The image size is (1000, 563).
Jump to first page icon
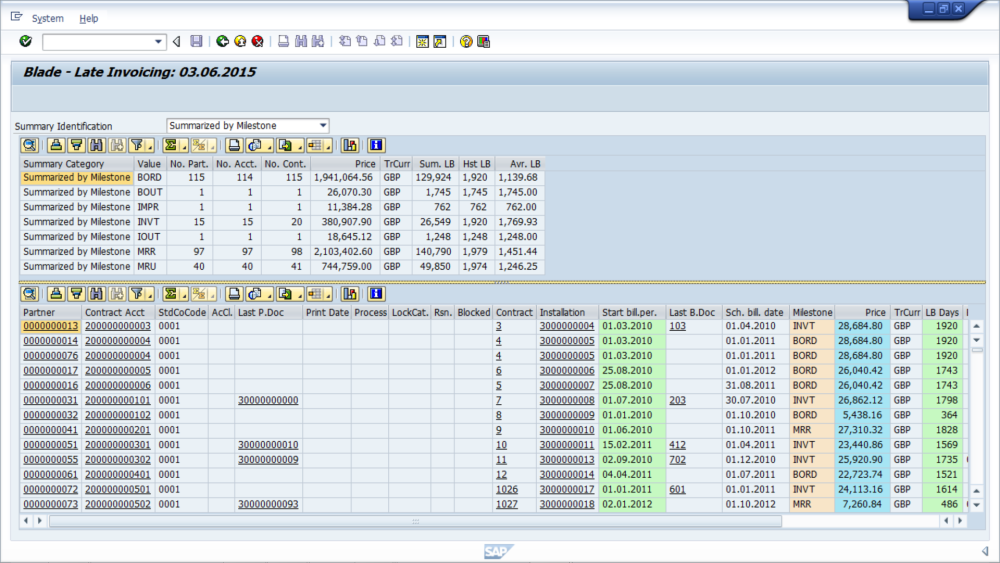coord(345,41)
